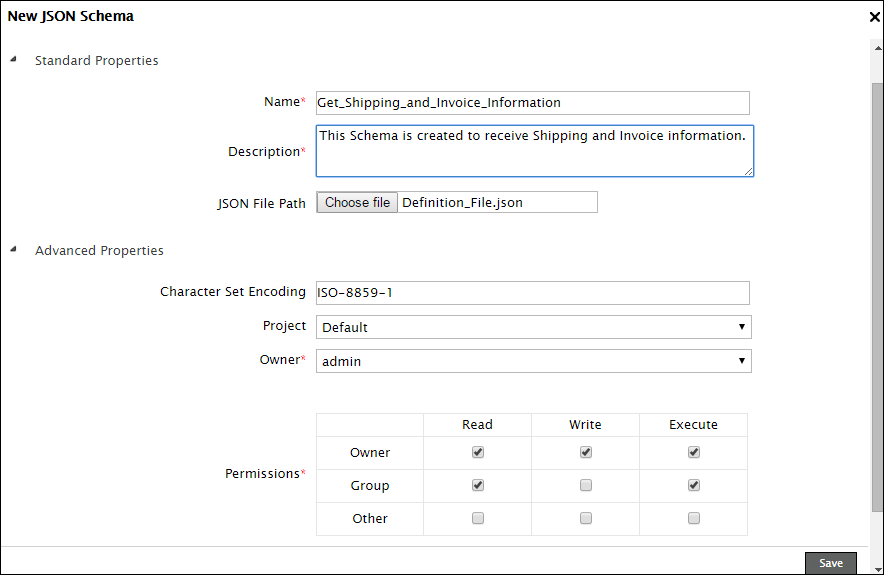Click the JSON File Path label
The height and width of the screenshot is (575, 884).
click(x=262, y=204)
